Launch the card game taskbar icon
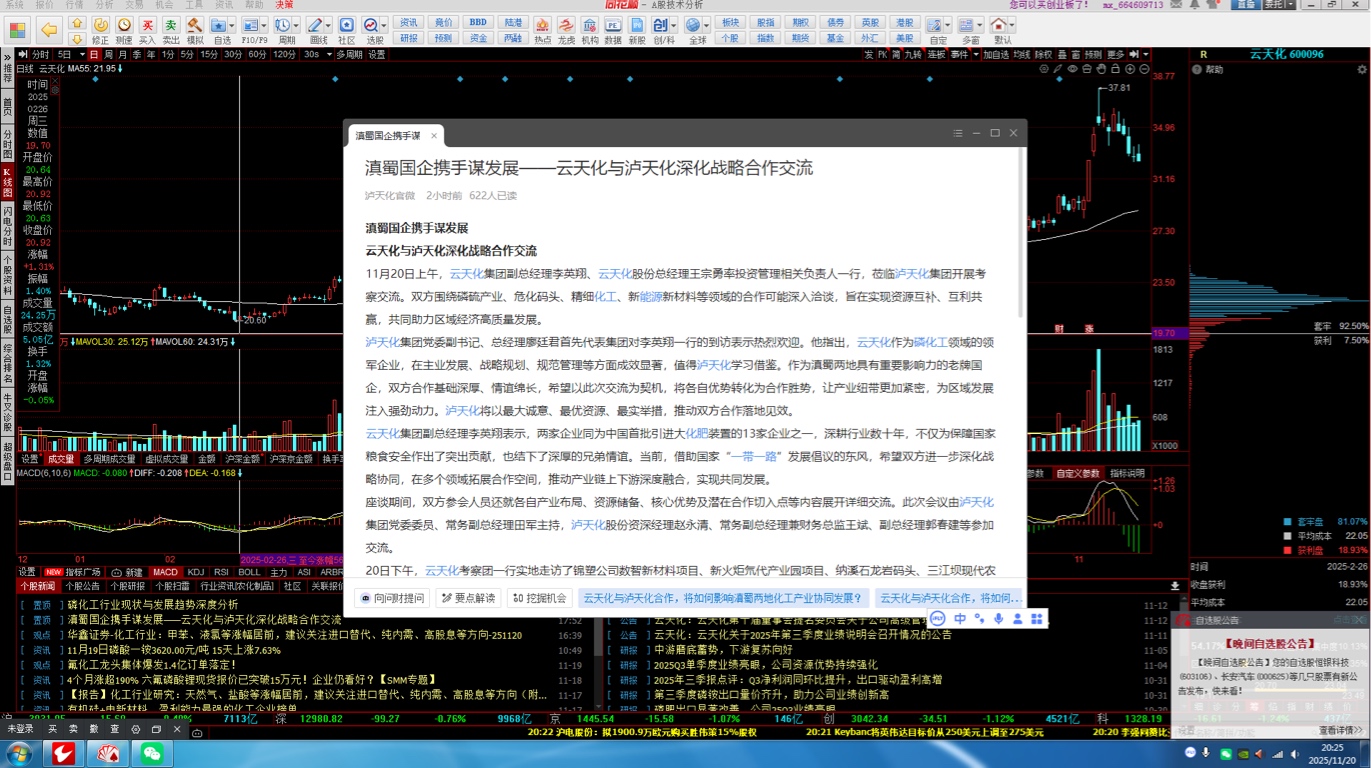This screenshot has width=1371, height=768. pos(108,753)
